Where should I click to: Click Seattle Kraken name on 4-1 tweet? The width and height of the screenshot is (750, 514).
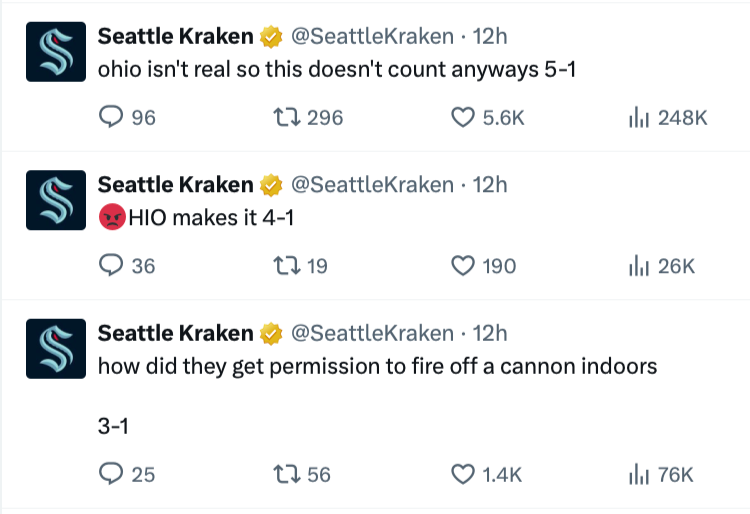(x=176, y=185)
